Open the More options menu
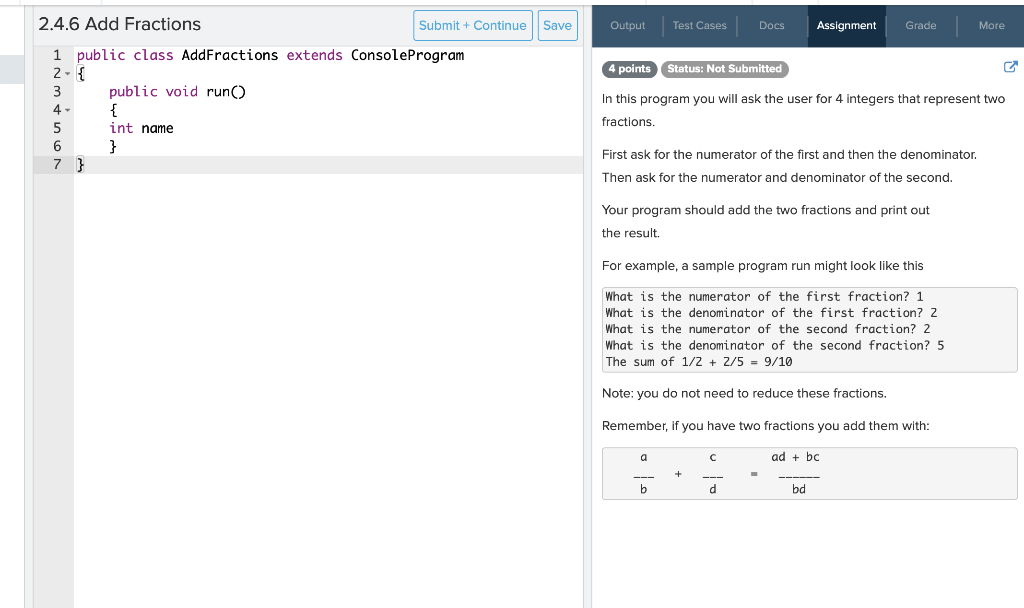Image resolution: width=1024 pixels, height=608 pixels. (x=991, y=25)
